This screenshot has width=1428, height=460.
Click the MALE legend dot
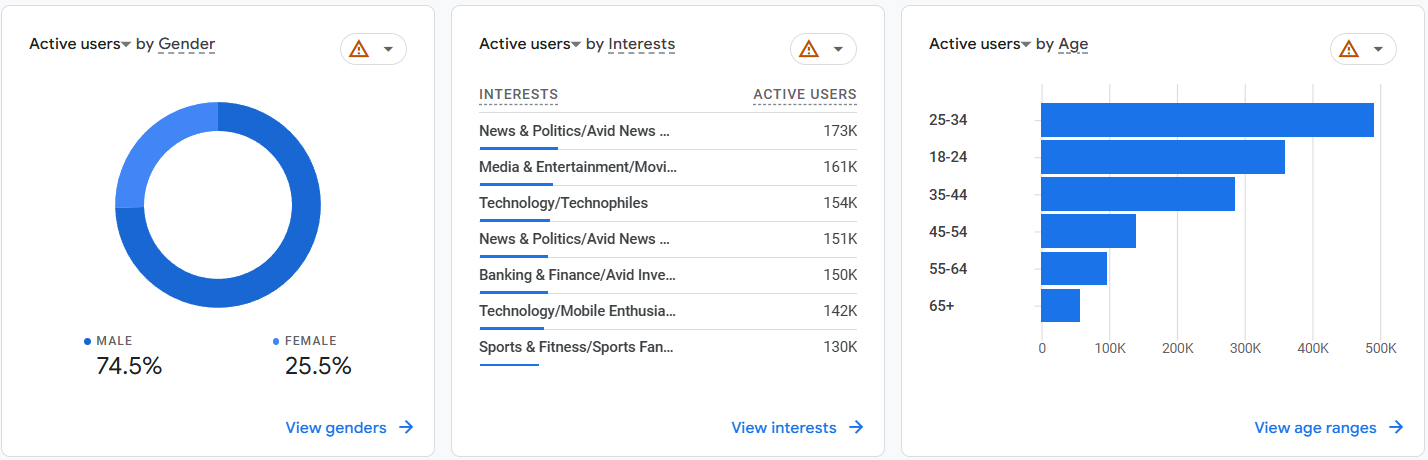pos(88,342)
